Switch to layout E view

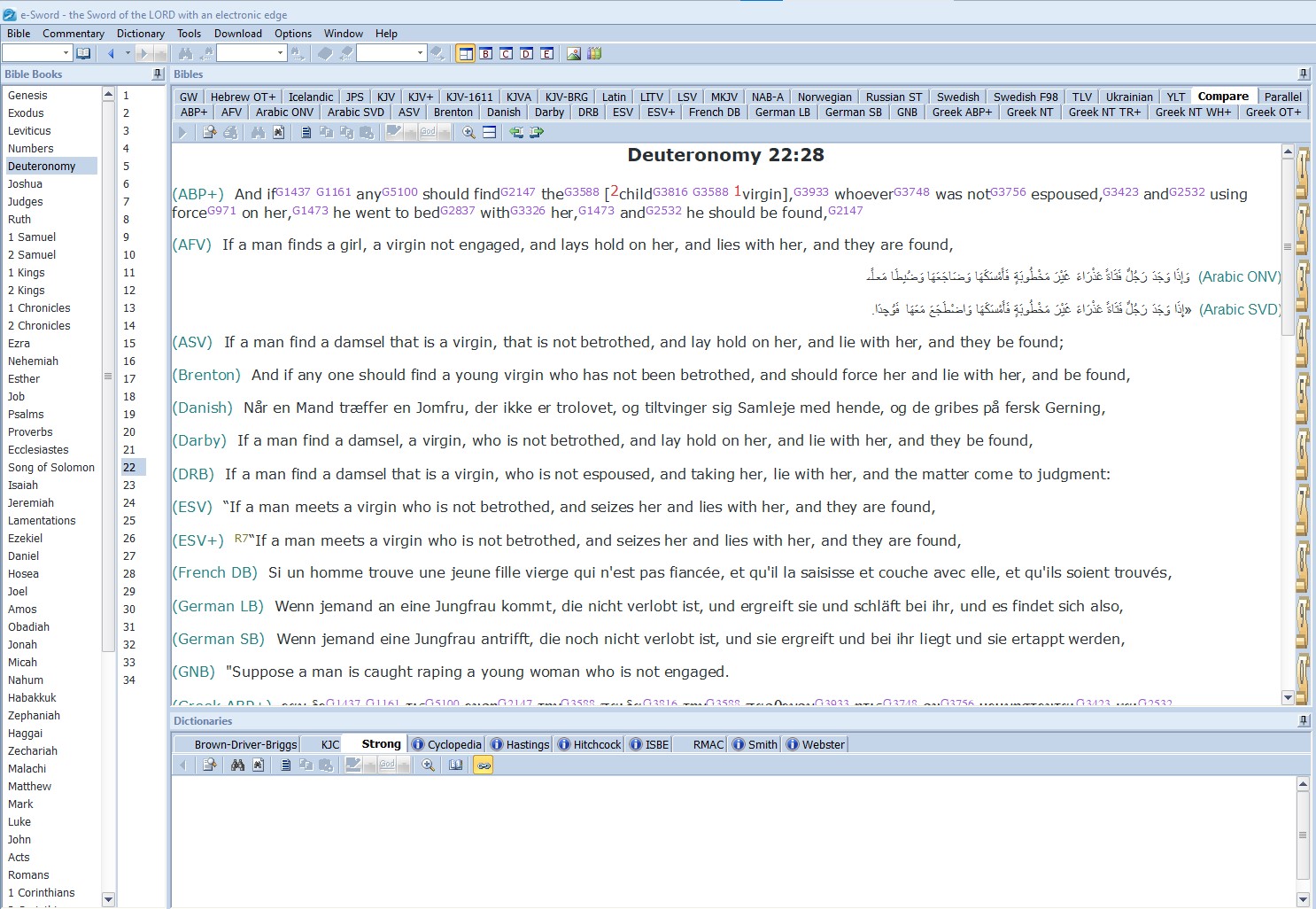pos(546,53)
